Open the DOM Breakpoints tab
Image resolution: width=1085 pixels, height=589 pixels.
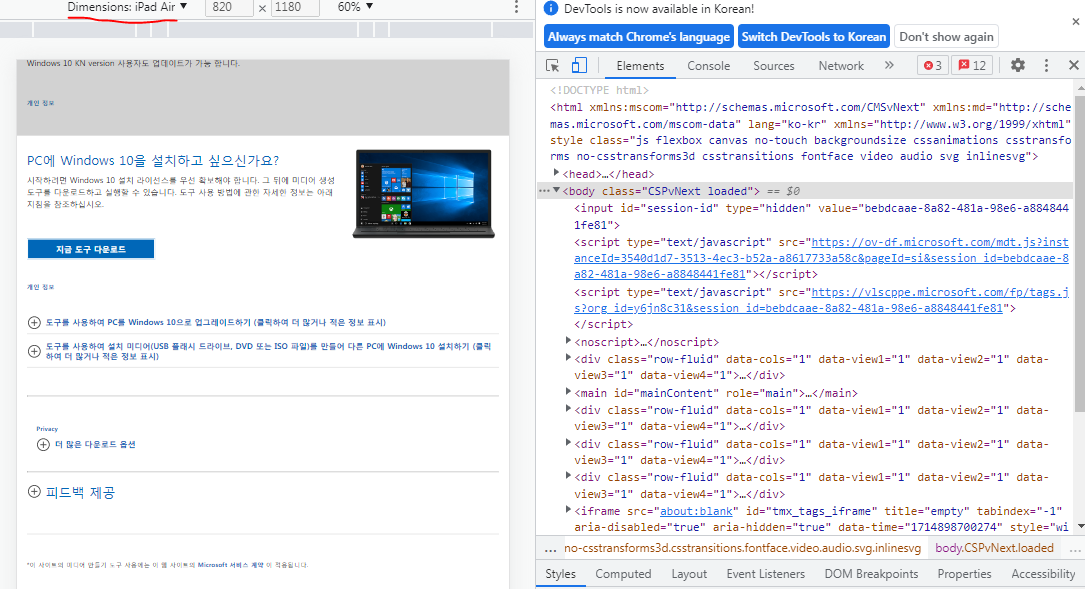871,574
